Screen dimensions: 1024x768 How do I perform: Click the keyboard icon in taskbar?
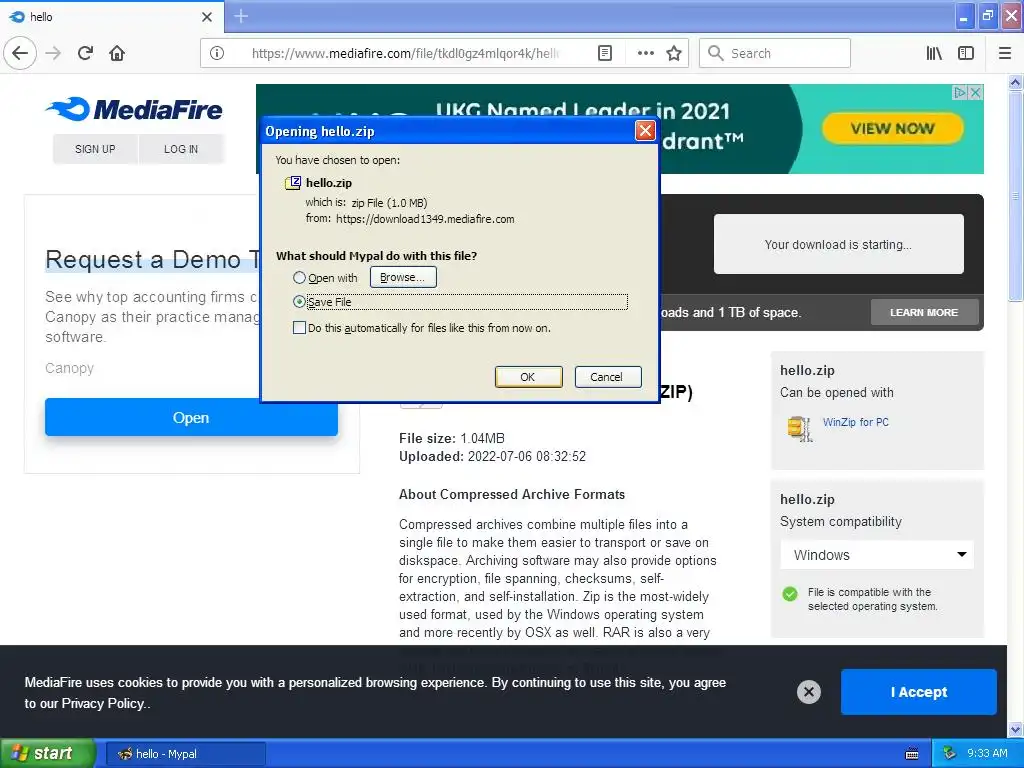[912, 754]
